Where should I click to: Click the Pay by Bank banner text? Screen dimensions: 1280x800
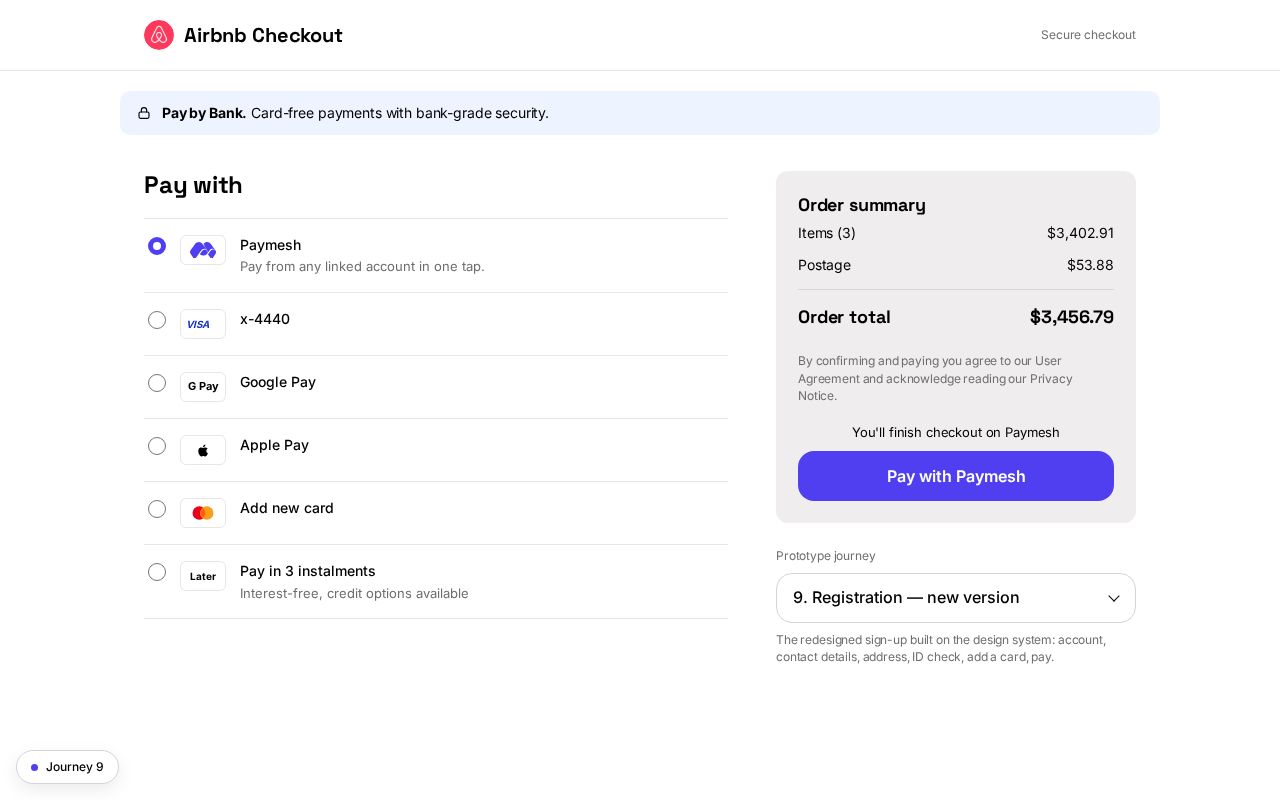(355, 113)
